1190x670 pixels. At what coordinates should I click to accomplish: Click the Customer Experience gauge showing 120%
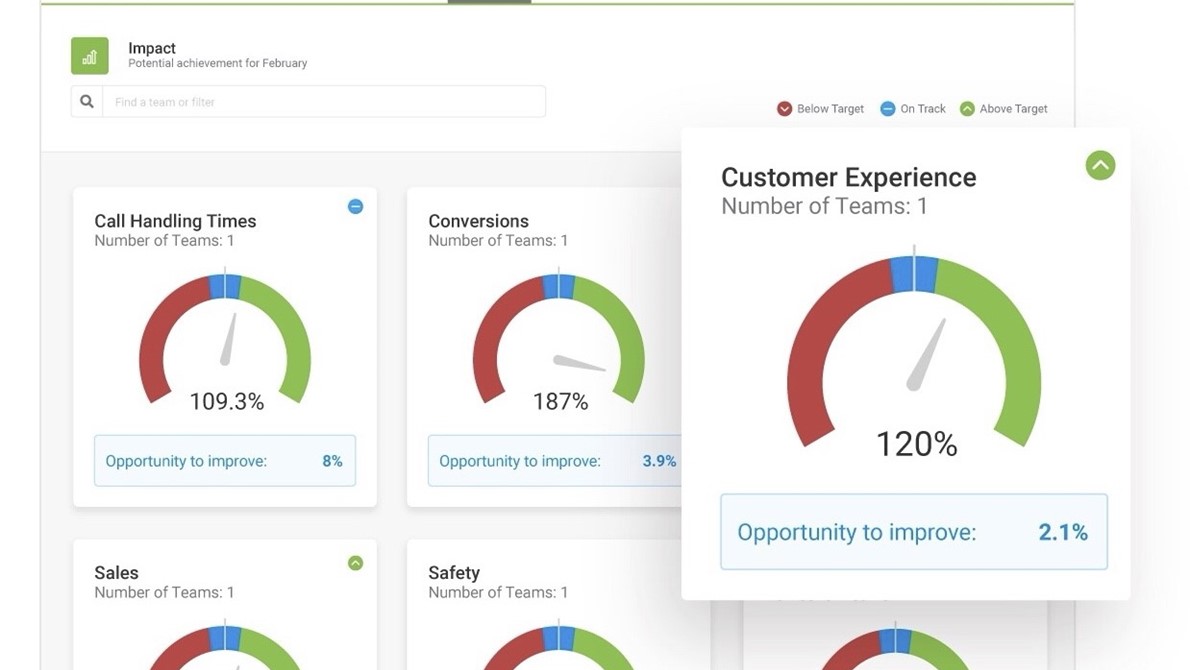[914, 355]
